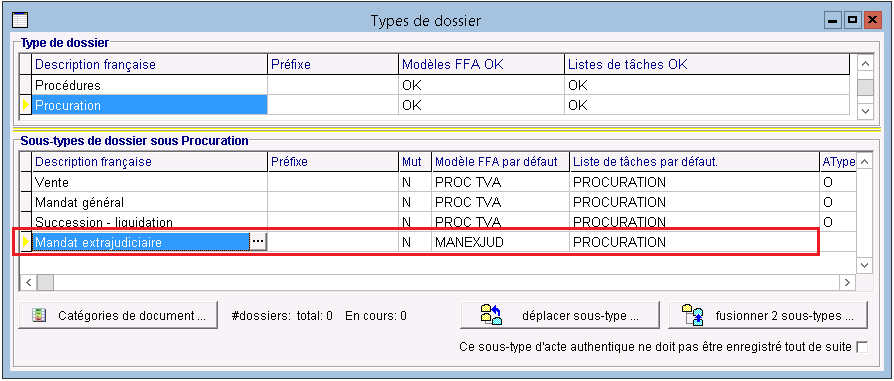Click the AType column header
894x381 pixels.
coord(838,162)
